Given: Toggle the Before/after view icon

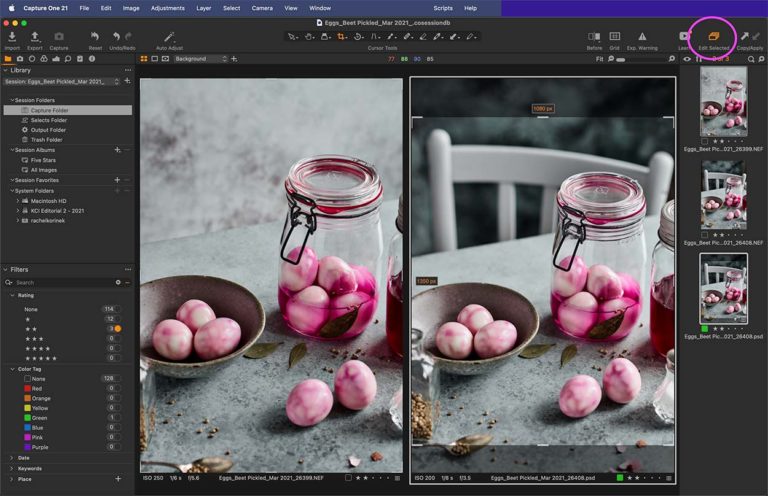Looking at the screenshot, I should coord(594,36).
